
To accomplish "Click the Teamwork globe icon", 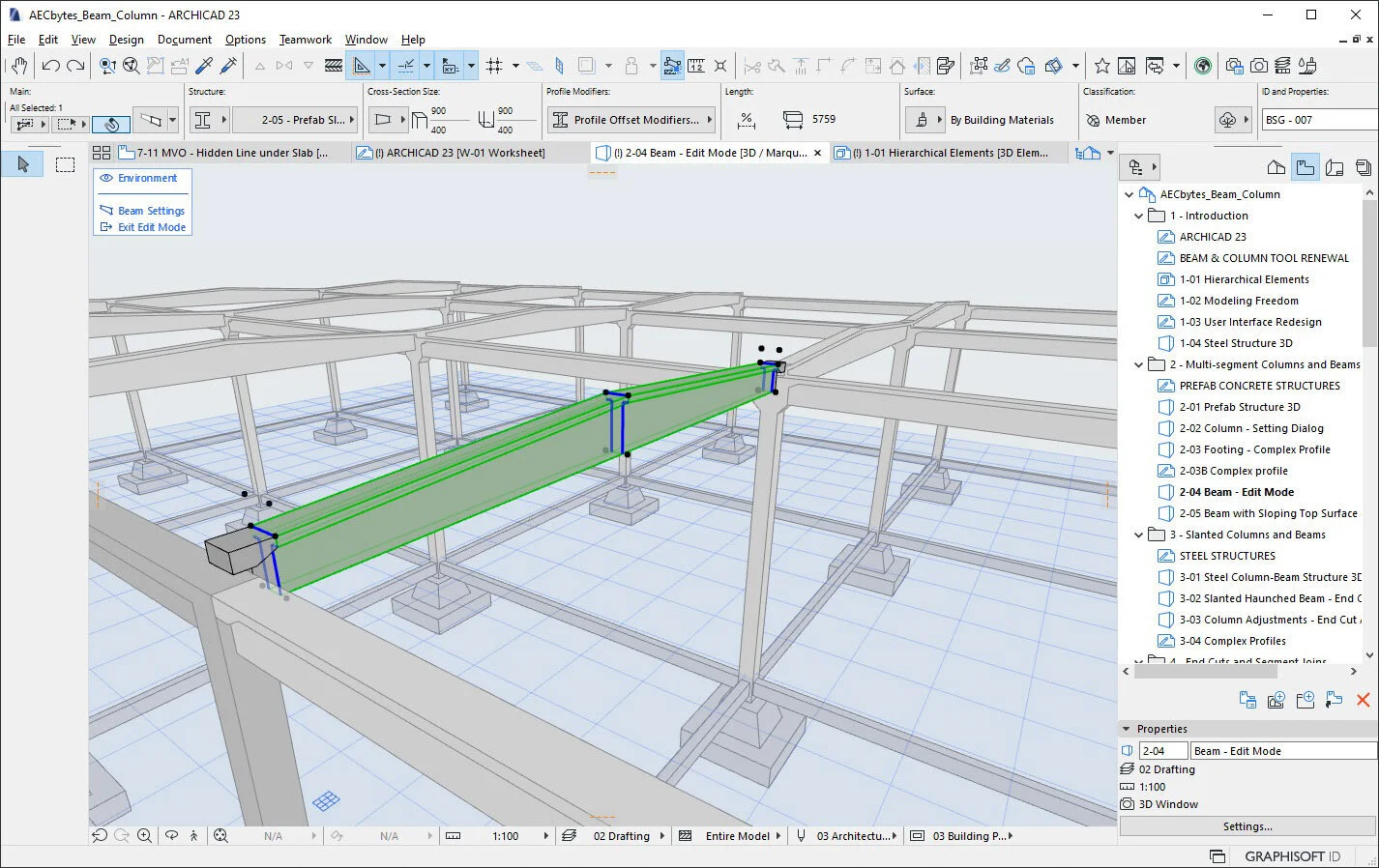I will (x=1202, y=66).
